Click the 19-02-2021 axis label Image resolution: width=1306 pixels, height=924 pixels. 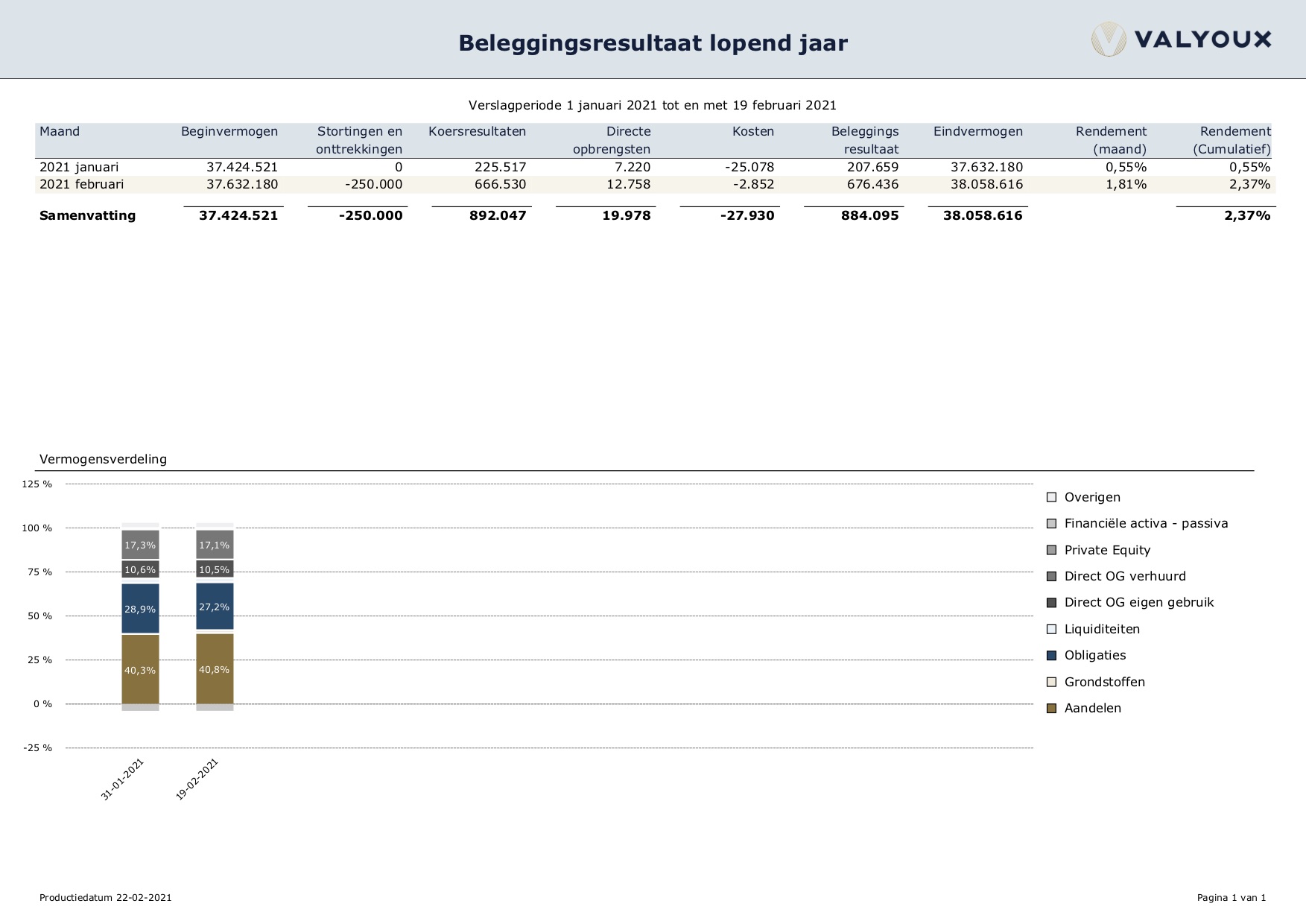(197, 779)
